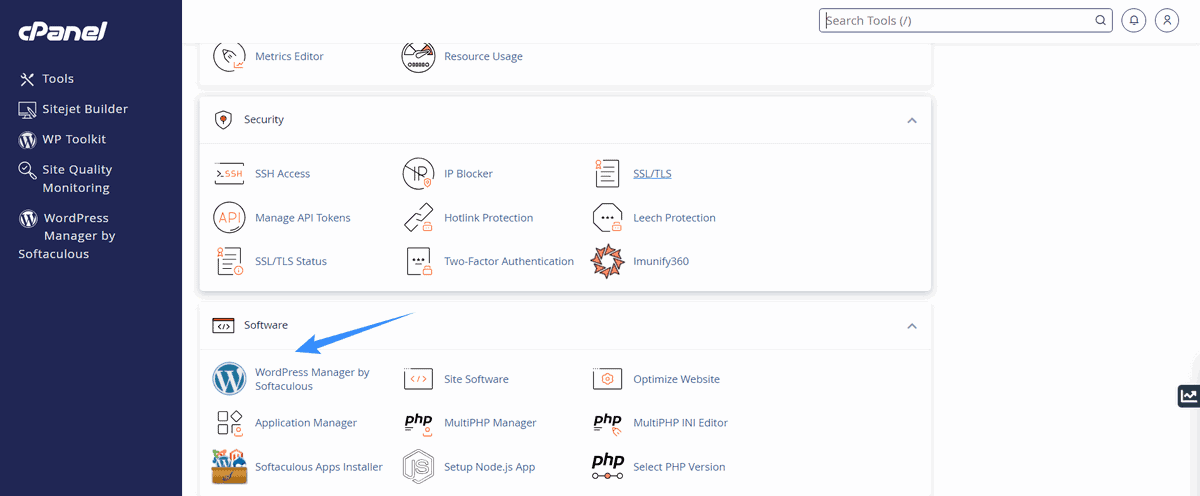
Task: Open WP Toolkit icon in sidebar
Action: coord(28,139)
